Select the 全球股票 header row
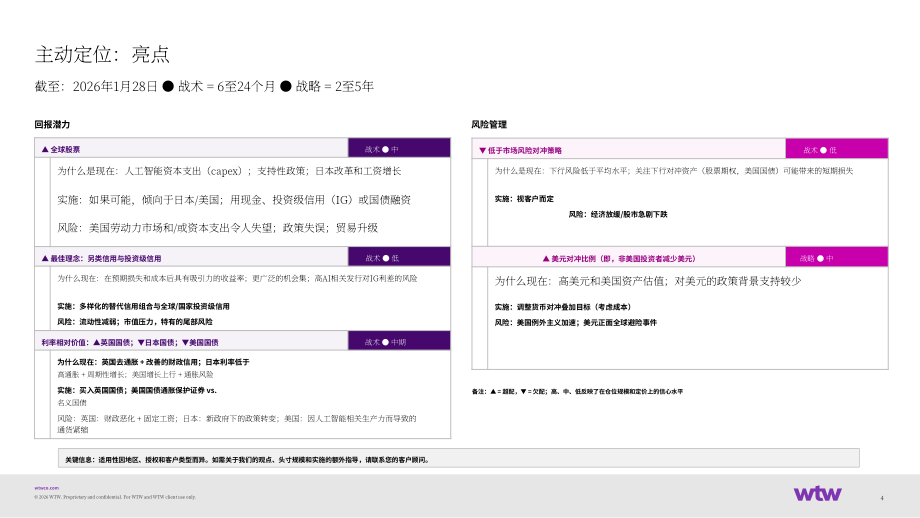Image resolution: width=920 pixels, height=518 pixels. pos(191,149)
